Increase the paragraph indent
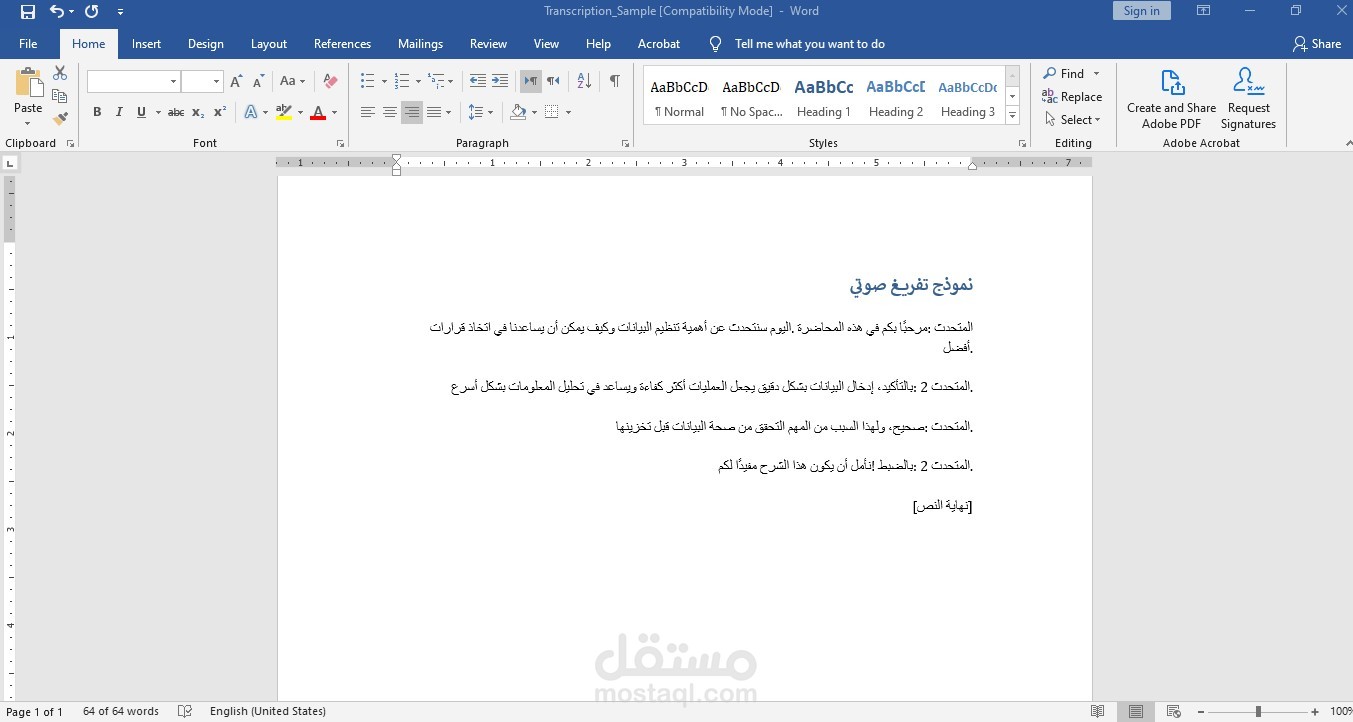1353x722 pixels. pyautogui.click(x=502, y=81)
